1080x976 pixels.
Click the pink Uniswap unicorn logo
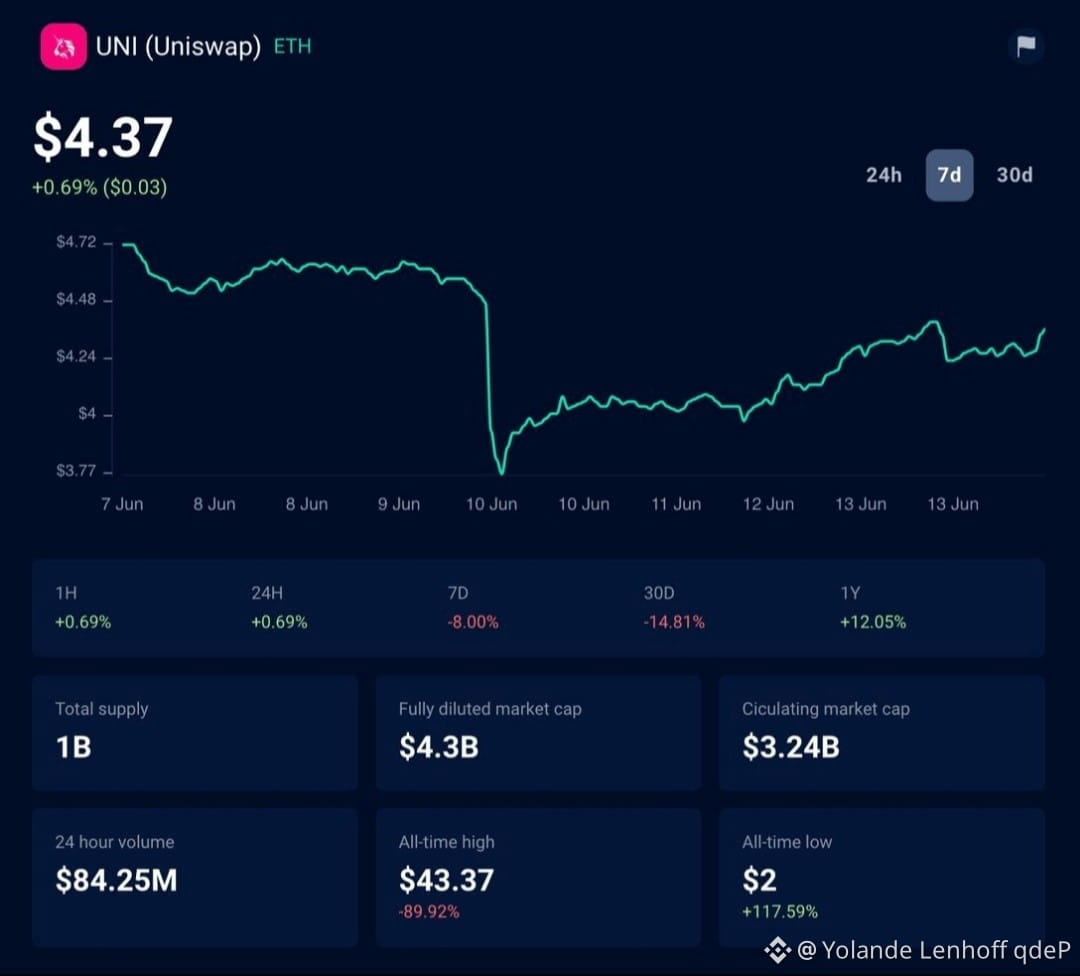point(63,47)
